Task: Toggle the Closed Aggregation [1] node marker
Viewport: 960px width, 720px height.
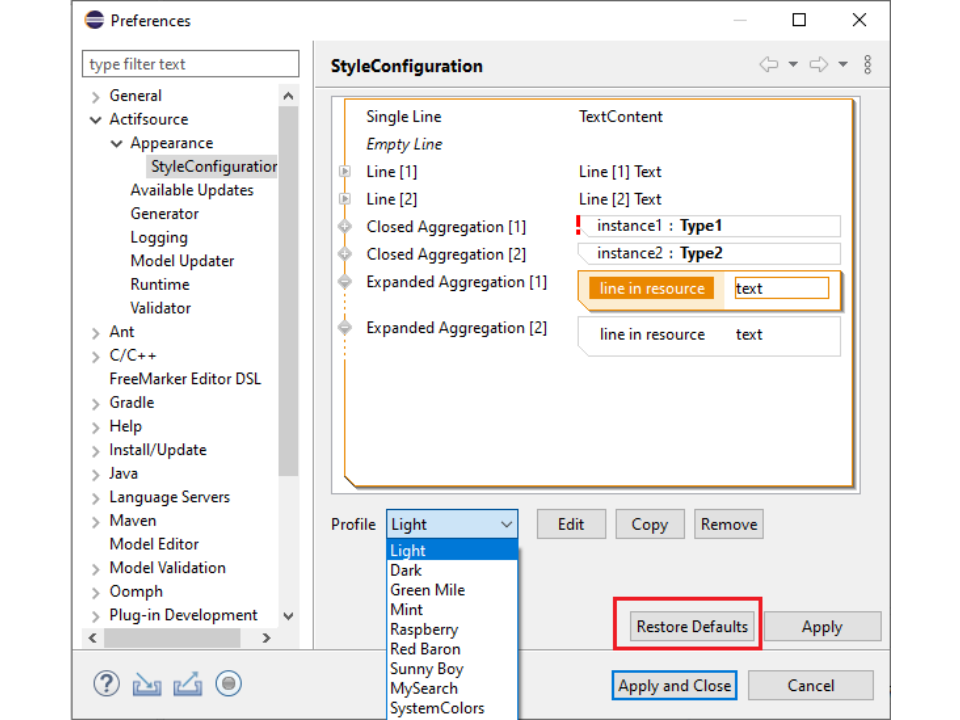Action: [345, 227]
